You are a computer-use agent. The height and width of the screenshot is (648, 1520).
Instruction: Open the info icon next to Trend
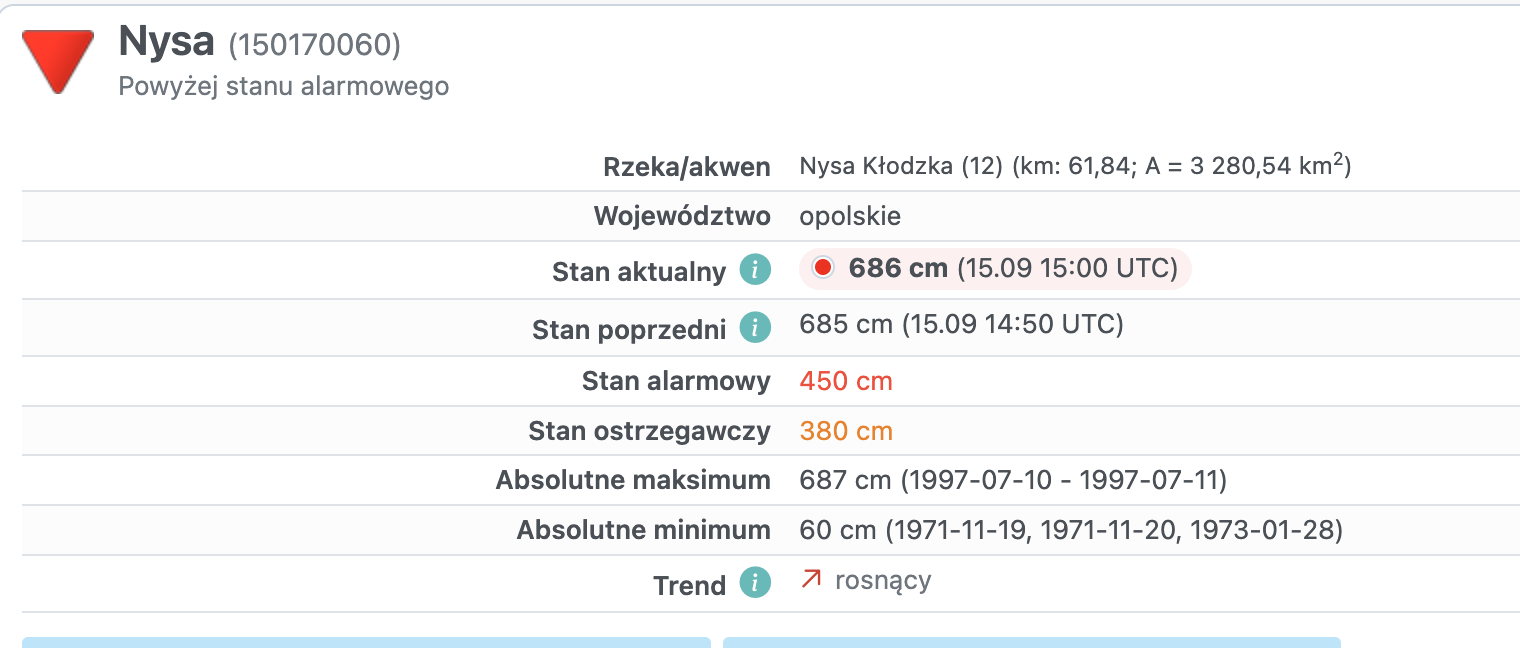tap(755, 583)
